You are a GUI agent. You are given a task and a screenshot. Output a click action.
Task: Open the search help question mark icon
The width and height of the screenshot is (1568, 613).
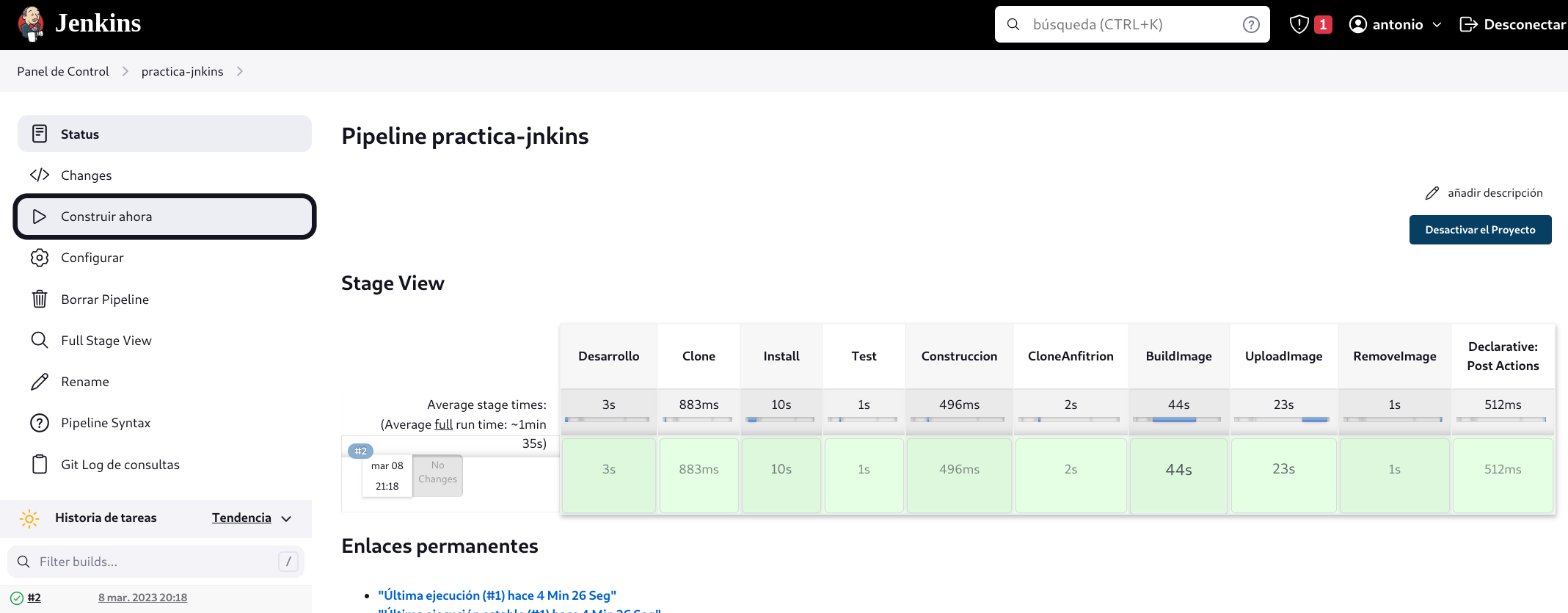(1251, 24)
